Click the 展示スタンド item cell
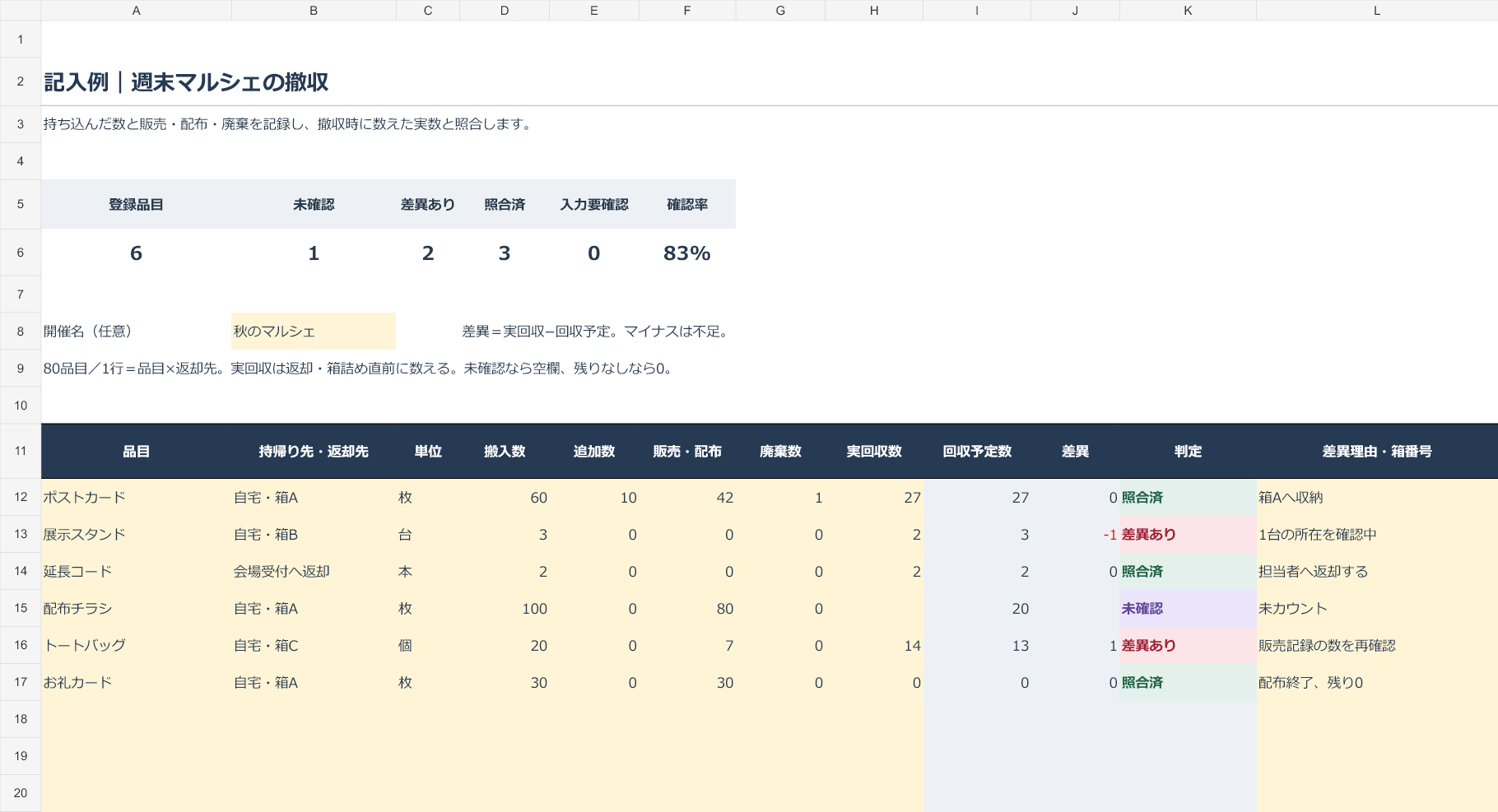1498x812 pixels. pyautogui.click(x=137, y=535)
